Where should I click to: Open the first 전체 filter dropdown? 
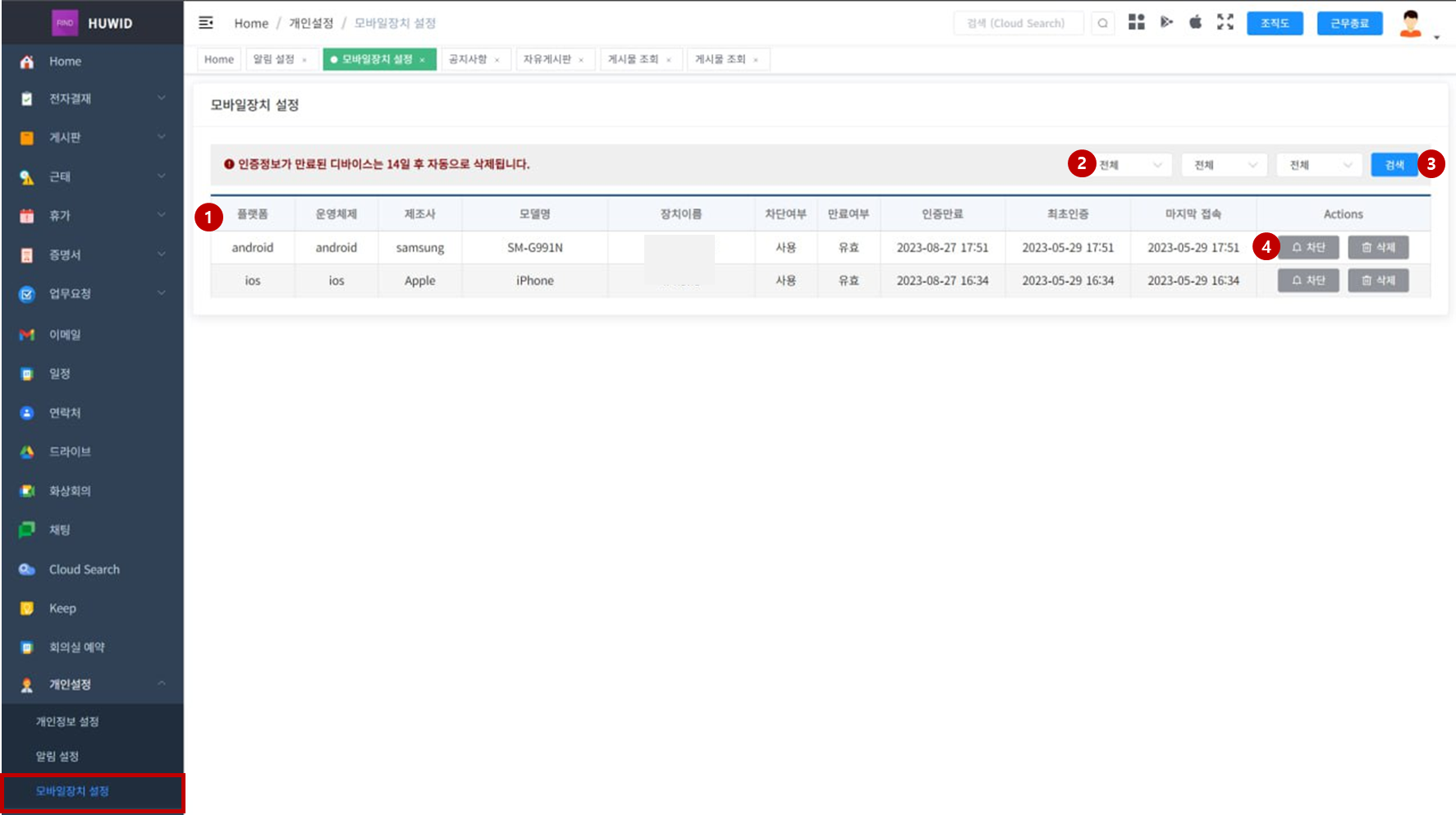(1131, 165)
